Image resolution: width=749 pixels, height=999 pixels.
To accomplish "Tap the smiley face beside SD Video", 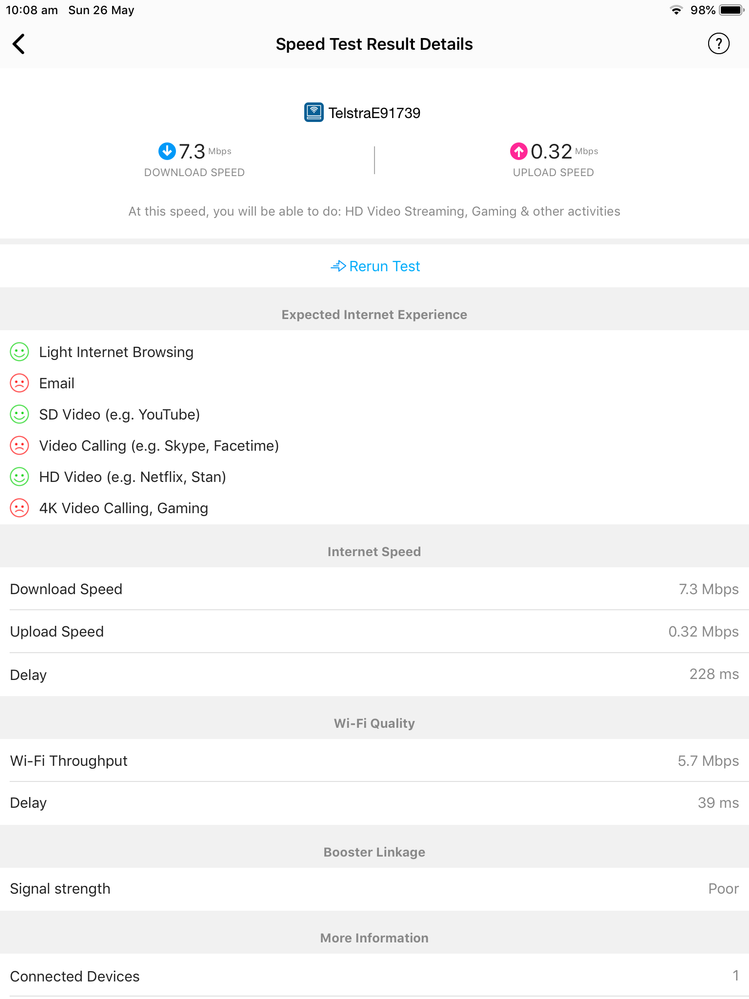I will [19, 414].
